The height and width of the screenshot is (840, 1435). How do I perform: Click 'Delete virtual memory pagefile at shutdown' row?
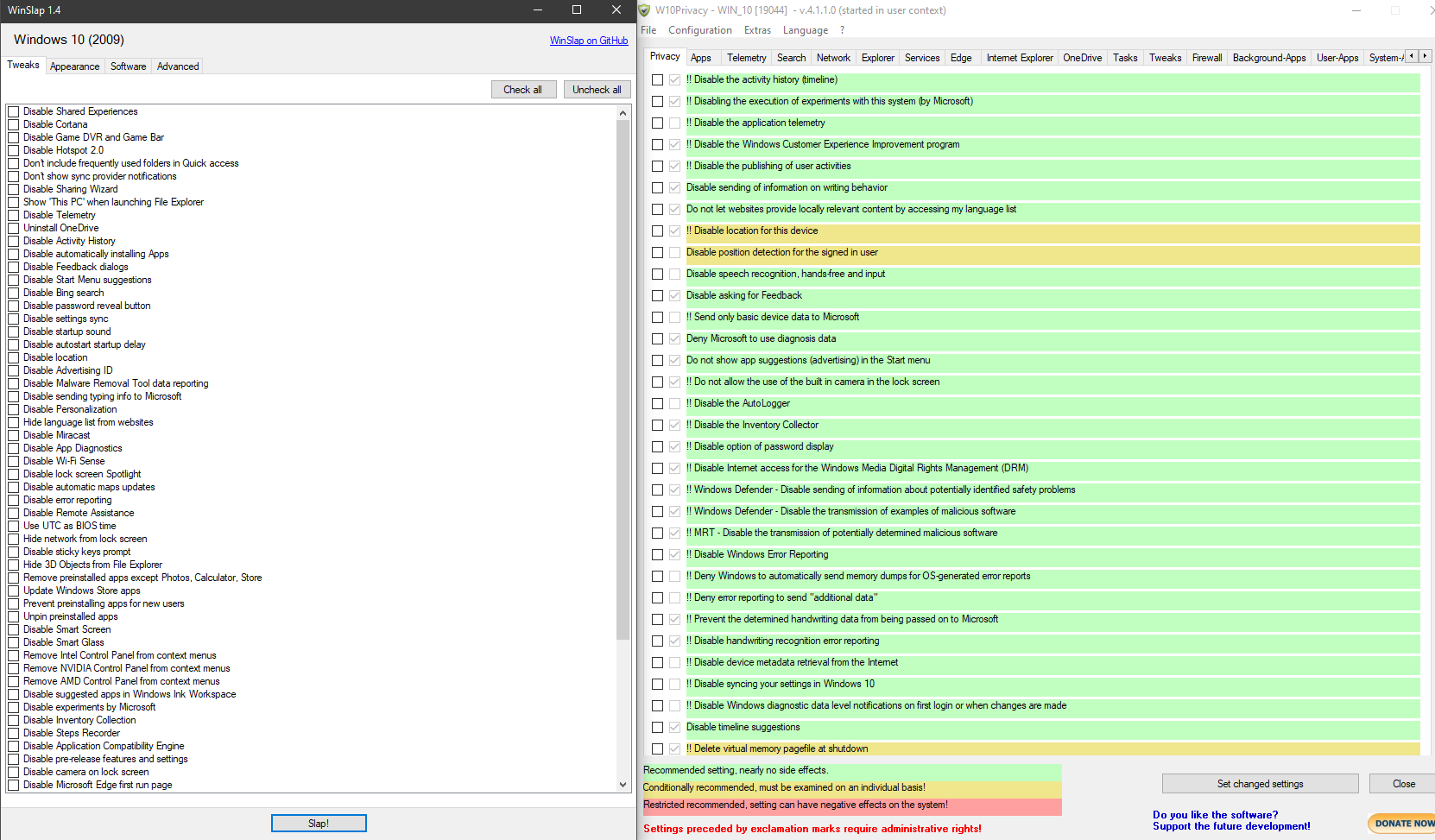(x=1053, y=748)
